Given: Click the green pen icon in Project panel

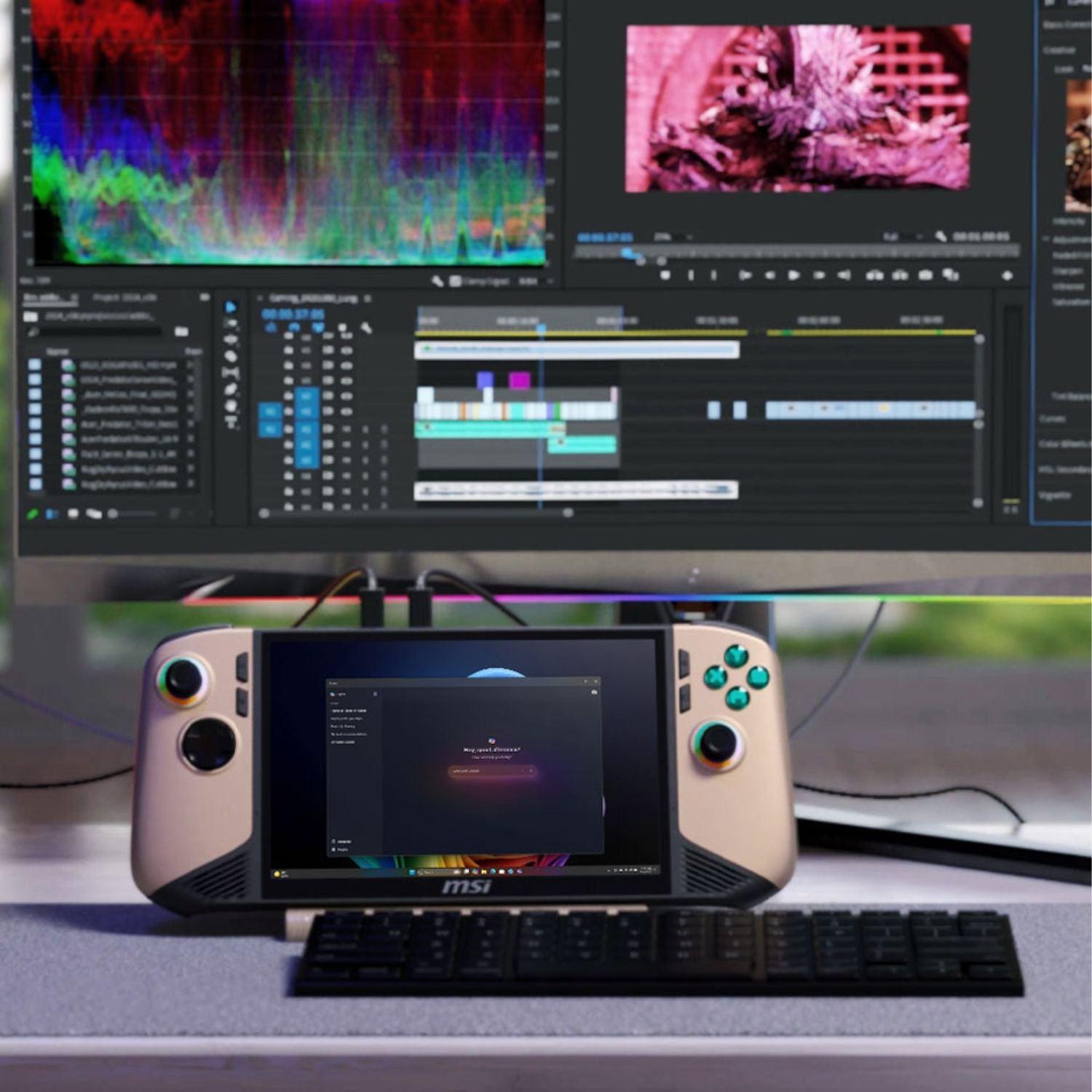Looking at the screenshot, I should pyautogui.click(x=32, y=514).
